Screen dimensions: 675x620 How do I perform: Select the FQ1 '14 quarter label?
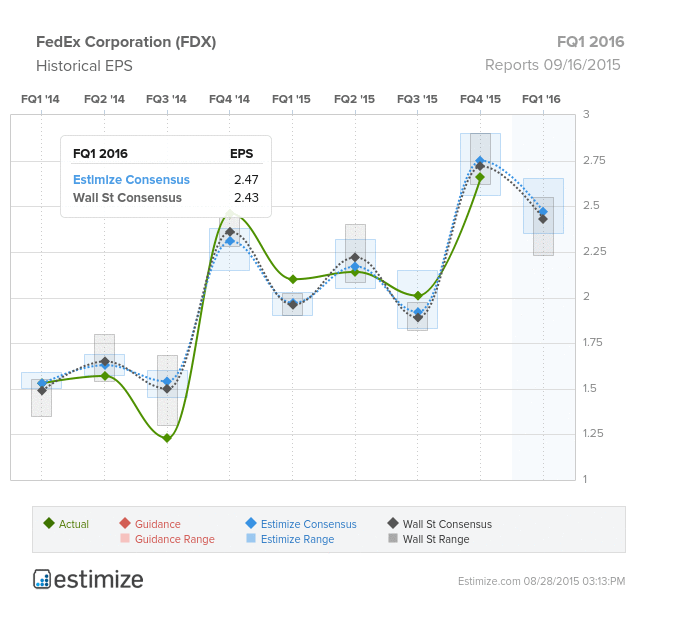(40, 99)
